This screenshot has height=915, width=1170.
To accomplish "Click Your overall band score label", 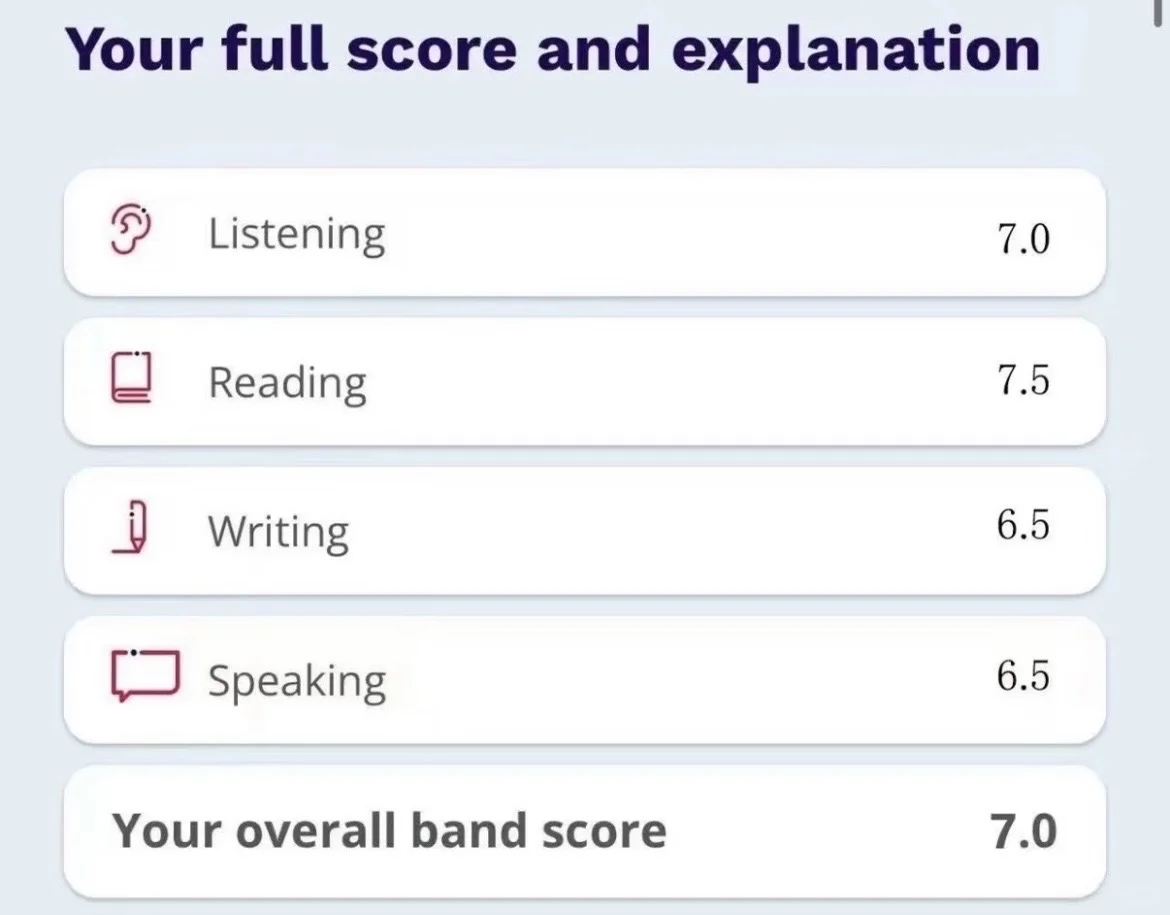I will coord(389,831).
